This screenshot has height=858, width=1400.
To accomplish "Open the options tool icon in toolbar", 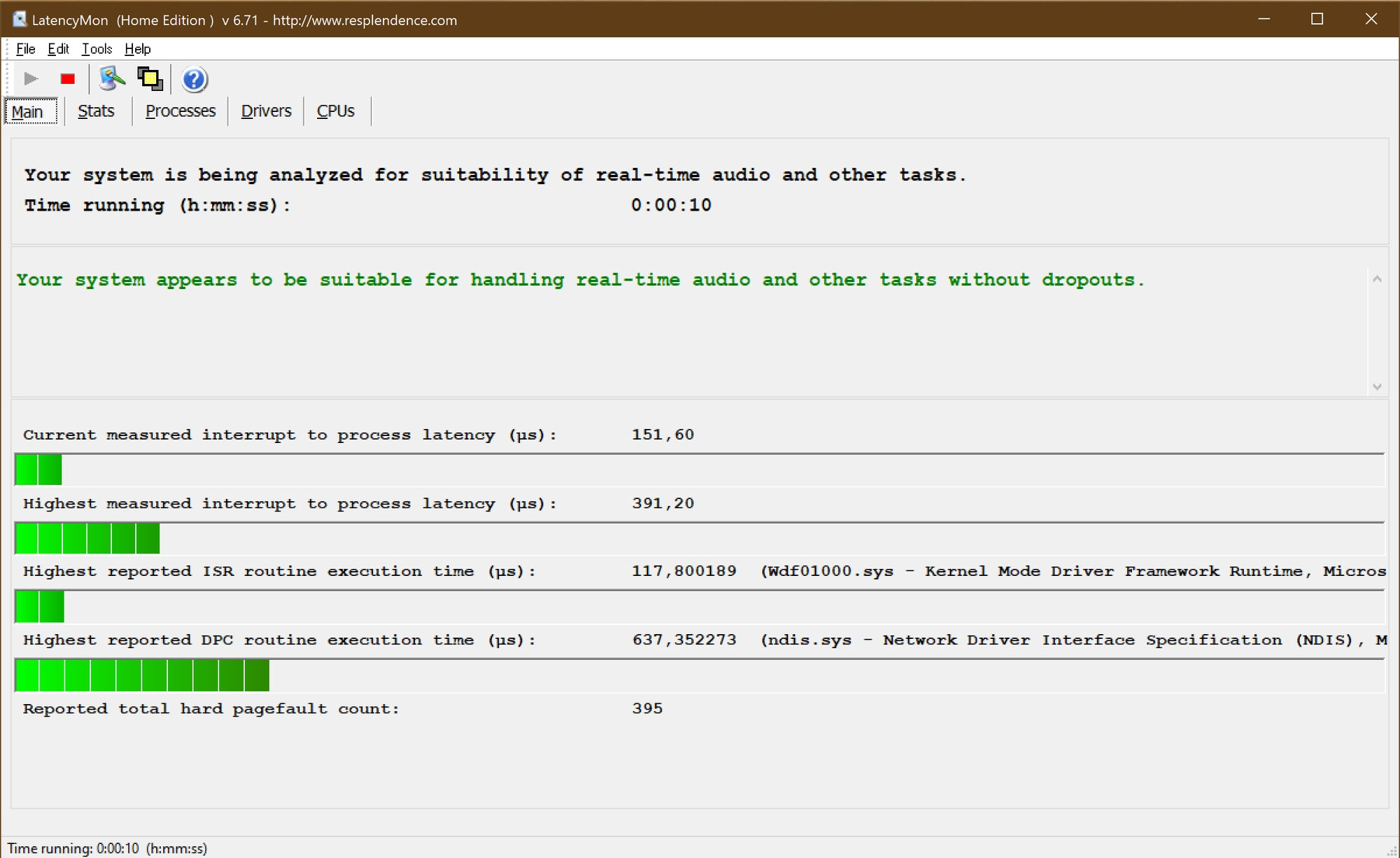I will pos(112,78).
